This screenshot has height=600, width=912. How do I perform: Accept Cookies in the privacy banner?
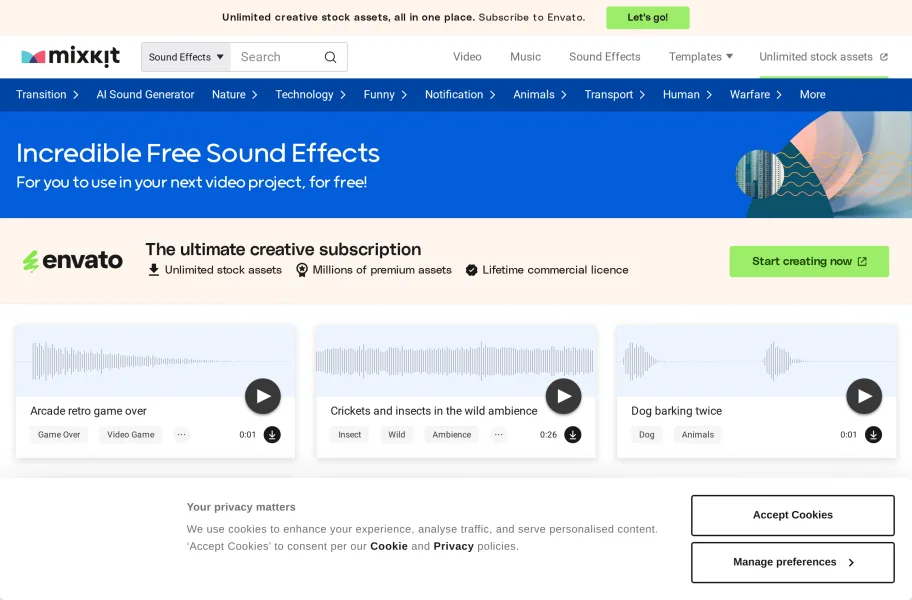793,515
